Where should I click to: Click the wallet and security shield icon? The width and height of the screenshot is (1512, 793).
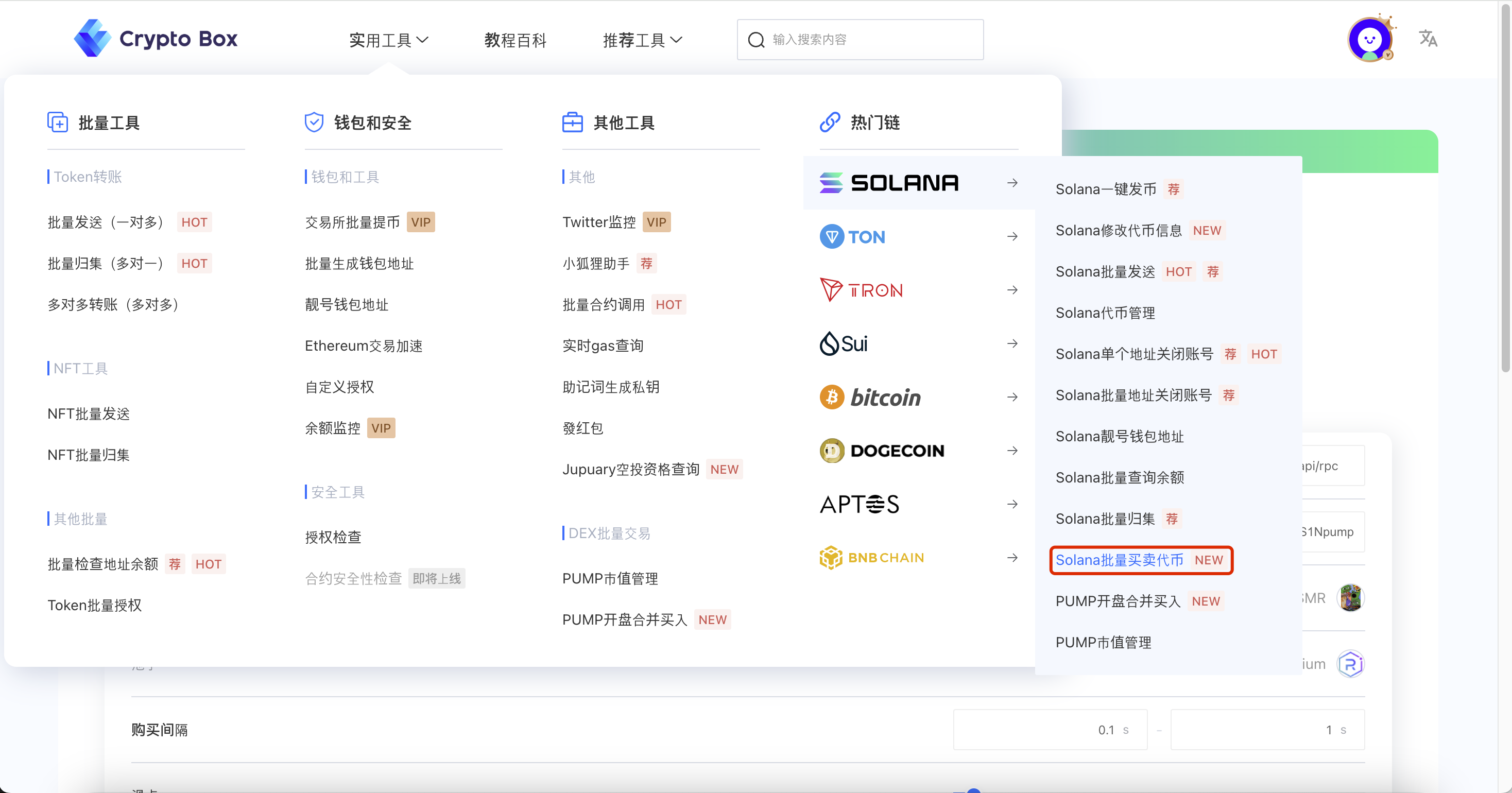314,122
